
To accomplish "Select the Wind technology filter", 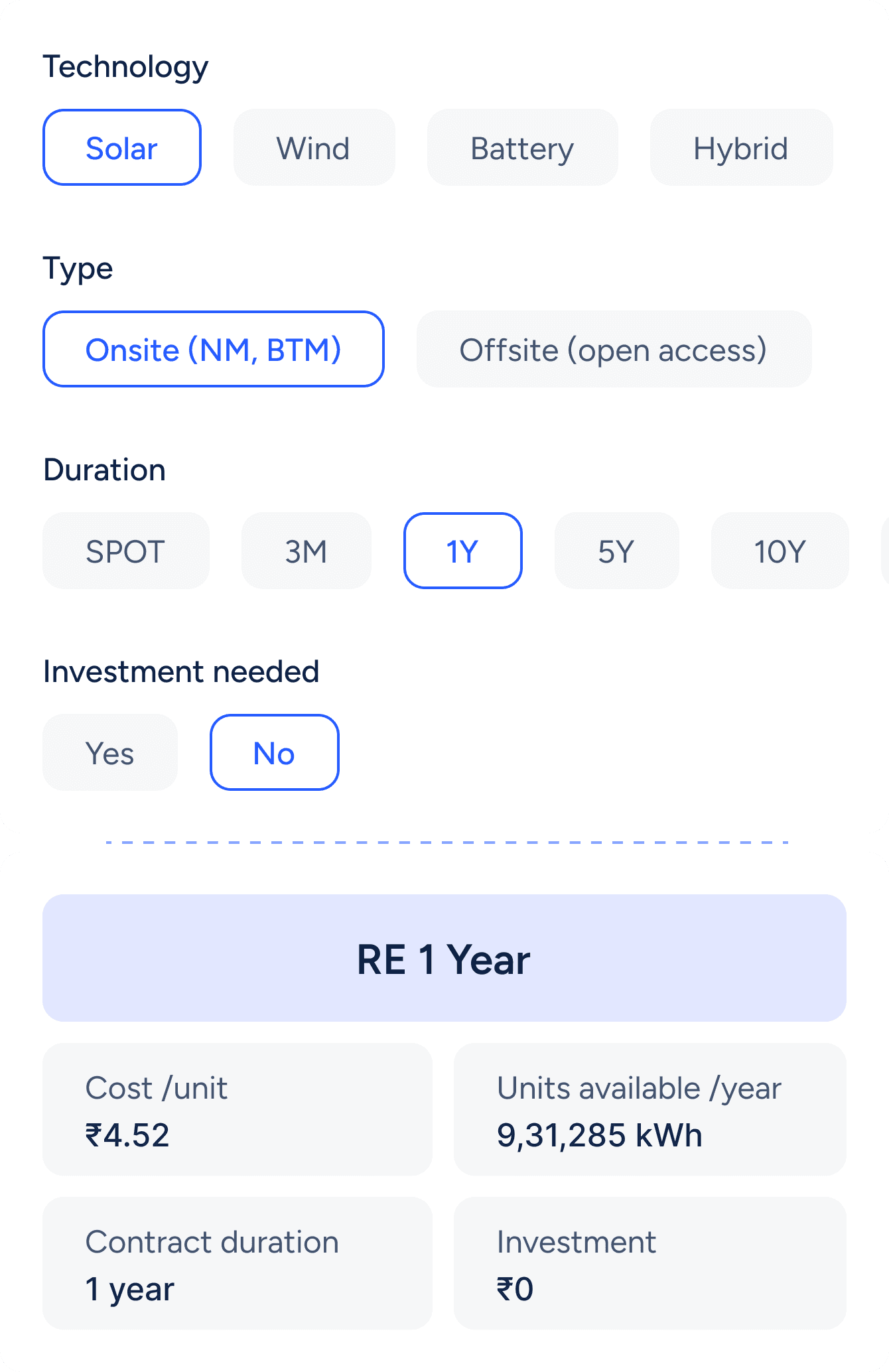I will (x=314, y=147).
